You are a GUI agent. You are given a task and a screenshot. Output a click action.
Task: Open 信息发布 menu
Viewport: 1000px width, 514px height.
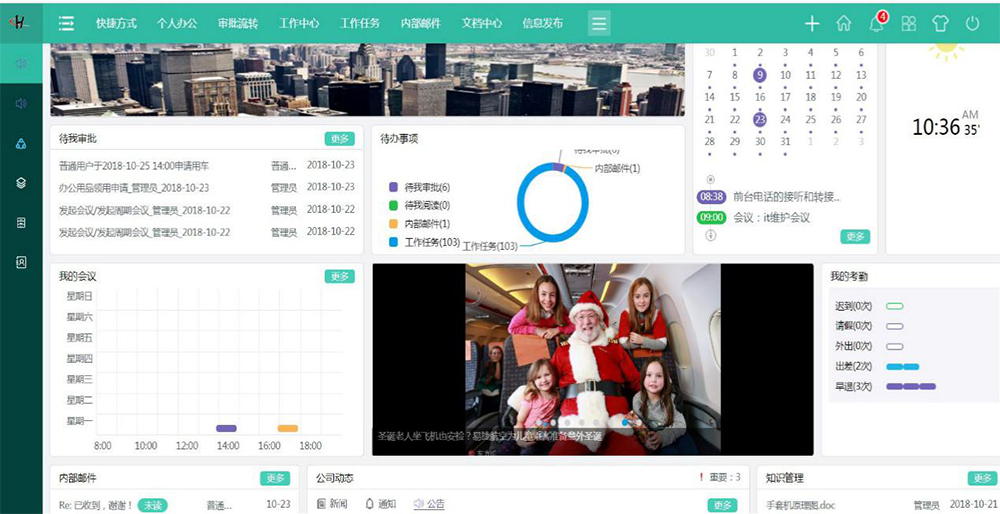pyautogui.click(x=543, y=24)
